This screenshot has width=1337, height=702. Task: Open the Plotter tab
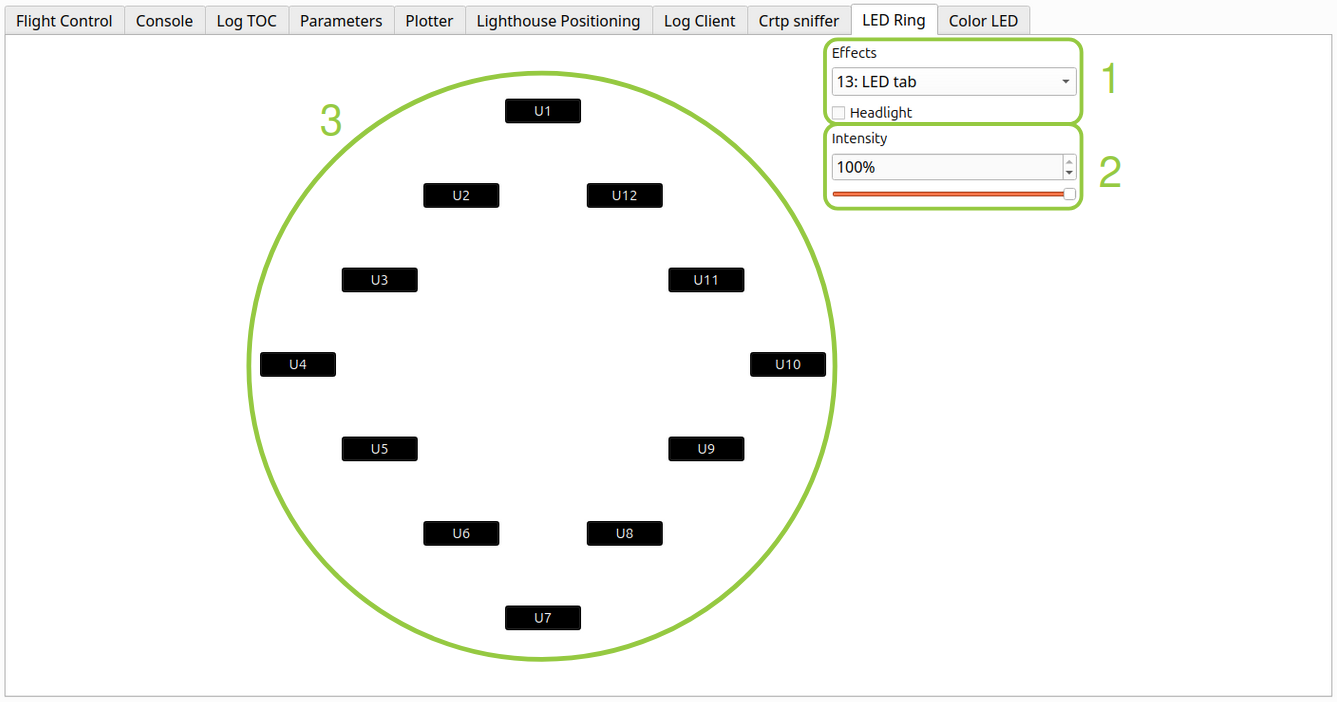point(429,21)
